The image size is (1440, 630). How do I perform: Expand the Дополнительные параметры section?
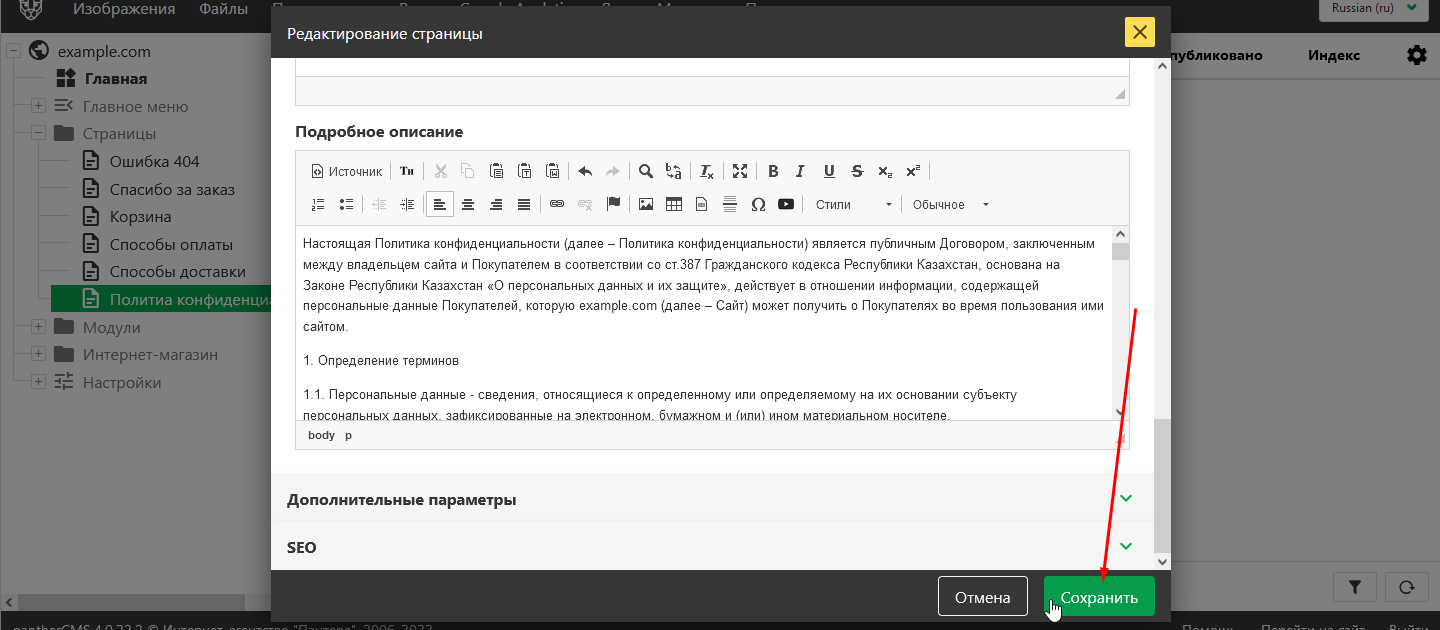[x=711, y=499]
